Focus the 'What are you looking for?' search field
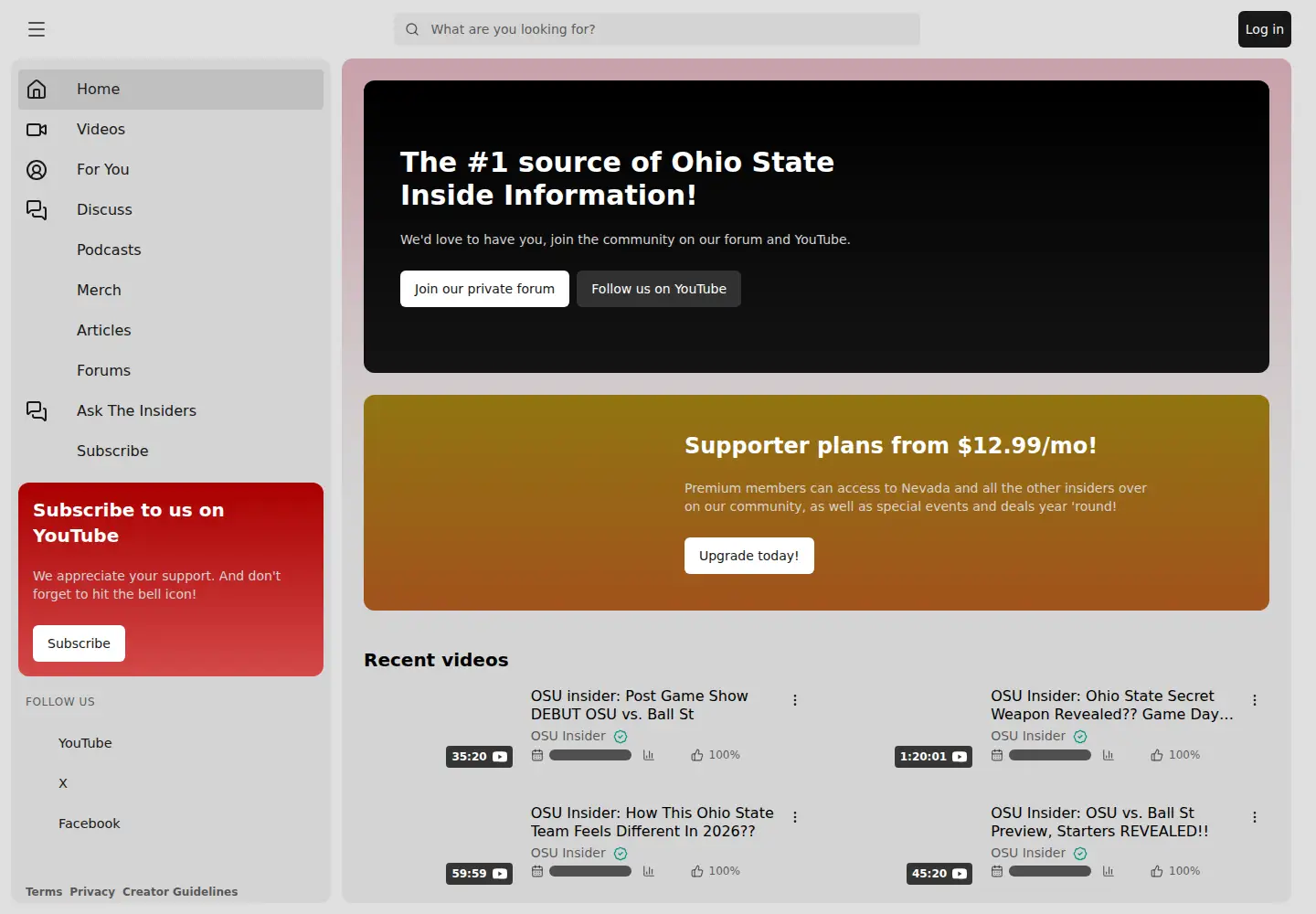Image resolution: width=1316 pixels, height=914 pixels. pos(657,29)
